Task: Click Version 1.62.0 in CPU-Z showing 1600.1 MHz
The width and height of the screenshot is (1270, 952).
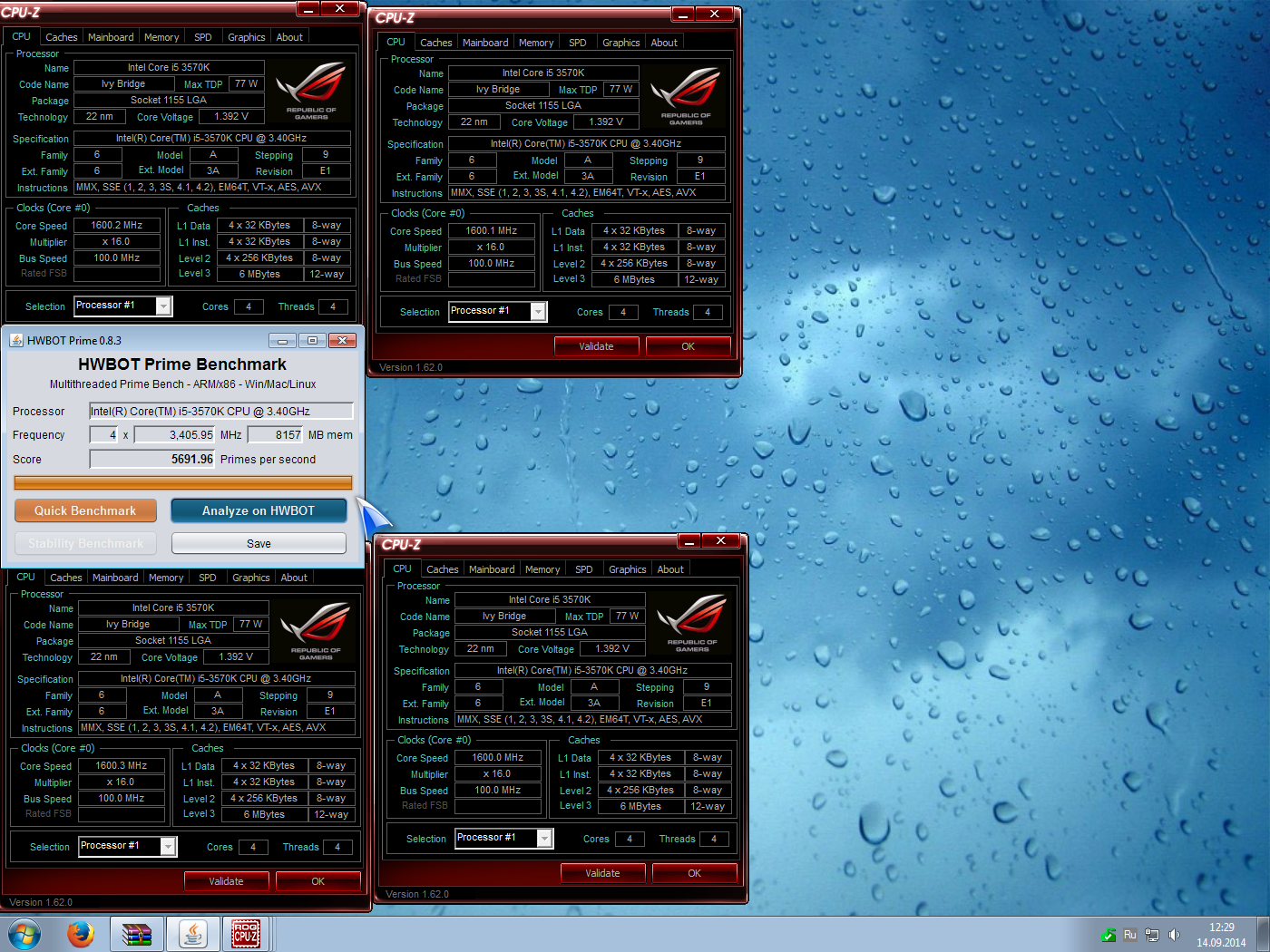Action: pos(411,367)
